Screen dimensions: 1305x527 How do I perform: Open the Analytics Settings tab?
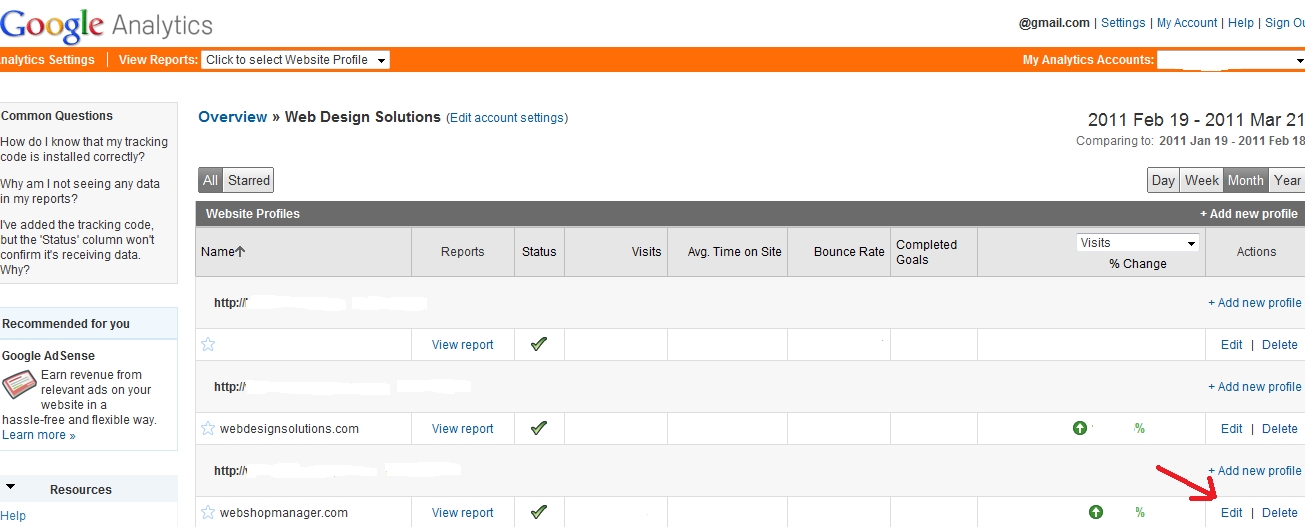(x=47, y=60)
